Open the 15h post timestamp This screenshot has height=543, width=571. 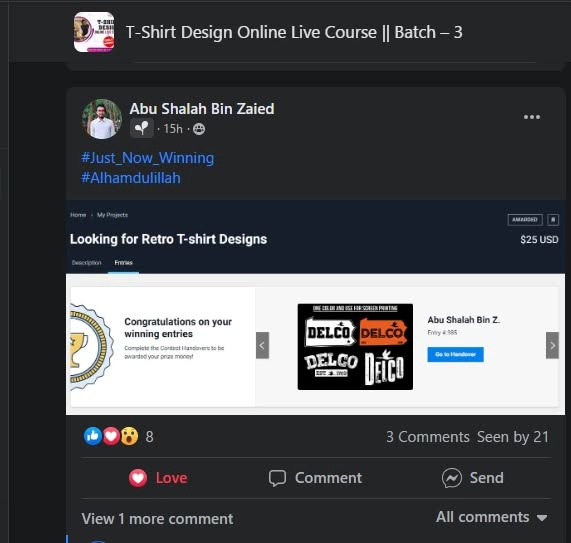(x=173, y=129)
